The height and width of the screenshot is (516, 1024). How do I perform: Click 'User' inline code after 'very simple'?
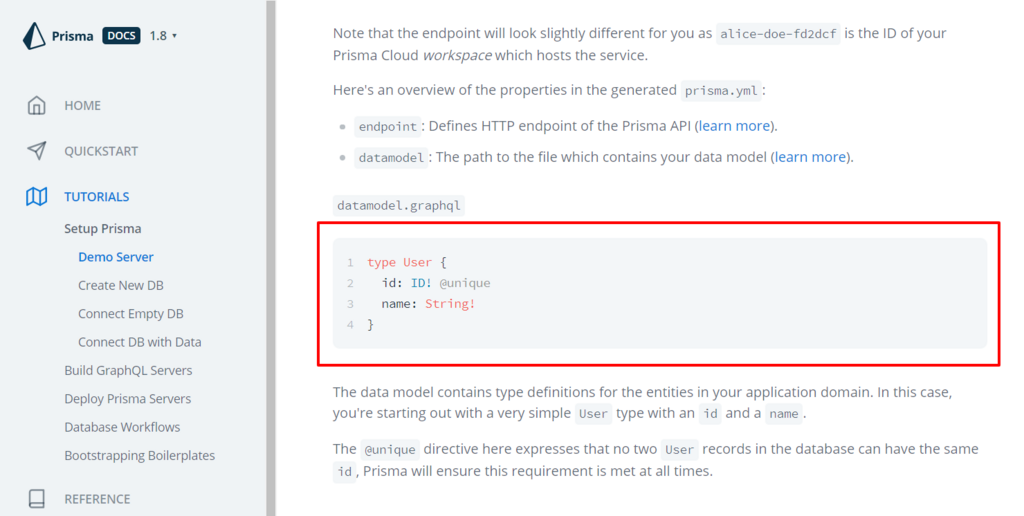point(593,414)
